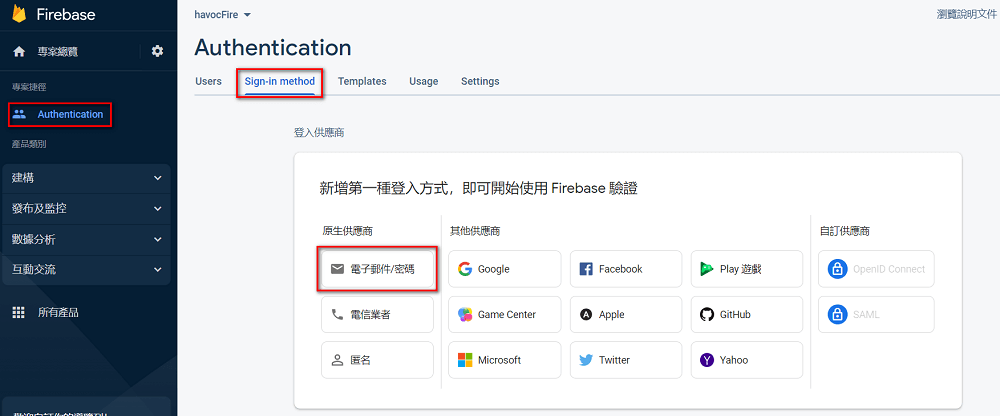Switch to the Users tab
Screen dimensions: 1000x416
209,81
